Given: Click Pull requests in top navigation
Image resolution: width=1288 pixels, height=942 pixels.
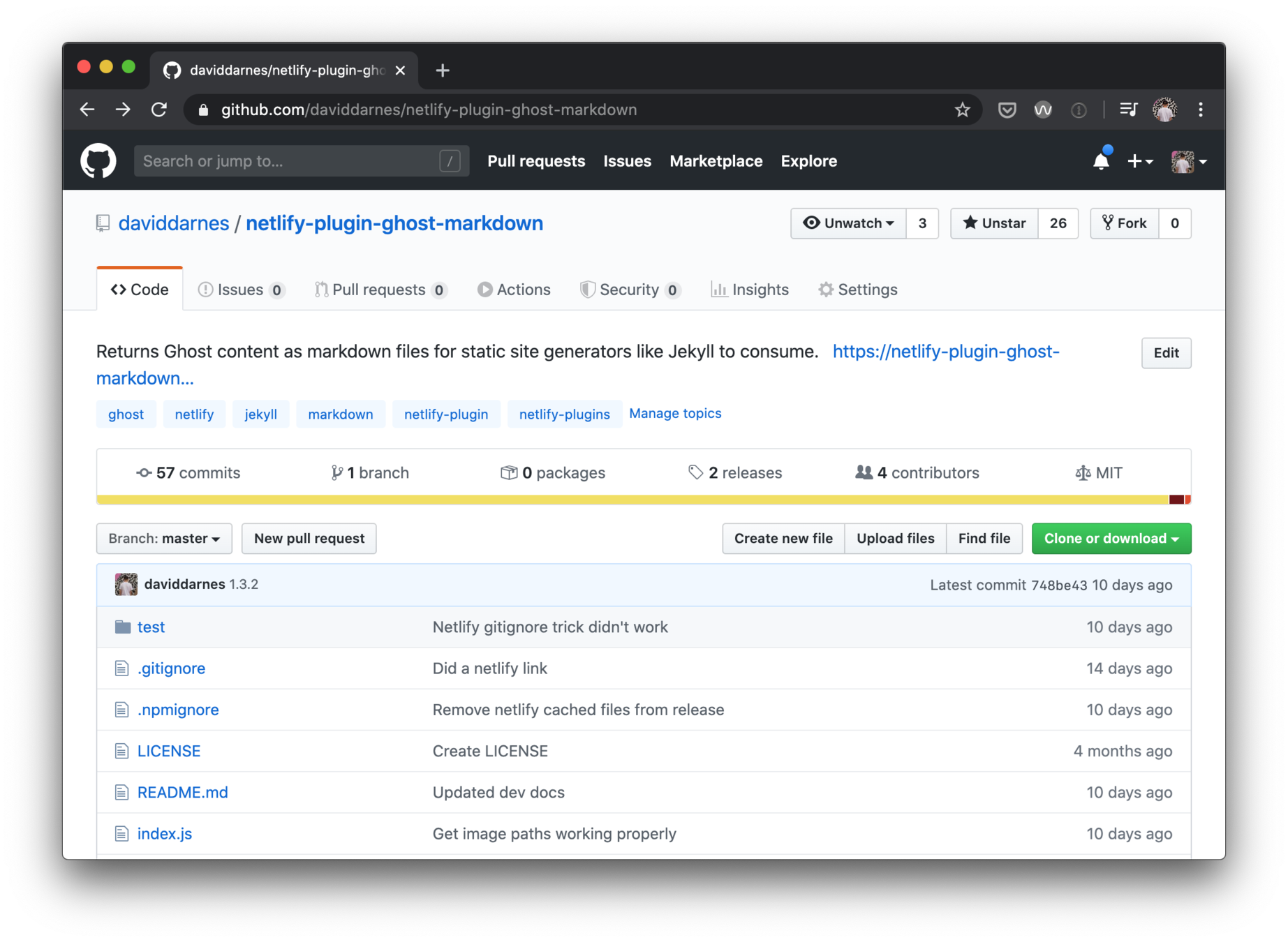Looking at the screenshot, I should pyautogui.click(x=536, y=161).
